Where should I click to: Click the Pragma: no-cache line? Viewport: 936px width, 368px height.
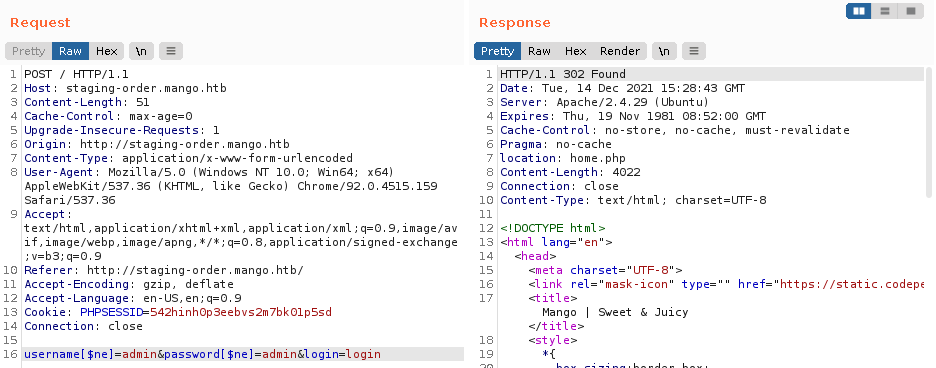(x=556, y=145)
